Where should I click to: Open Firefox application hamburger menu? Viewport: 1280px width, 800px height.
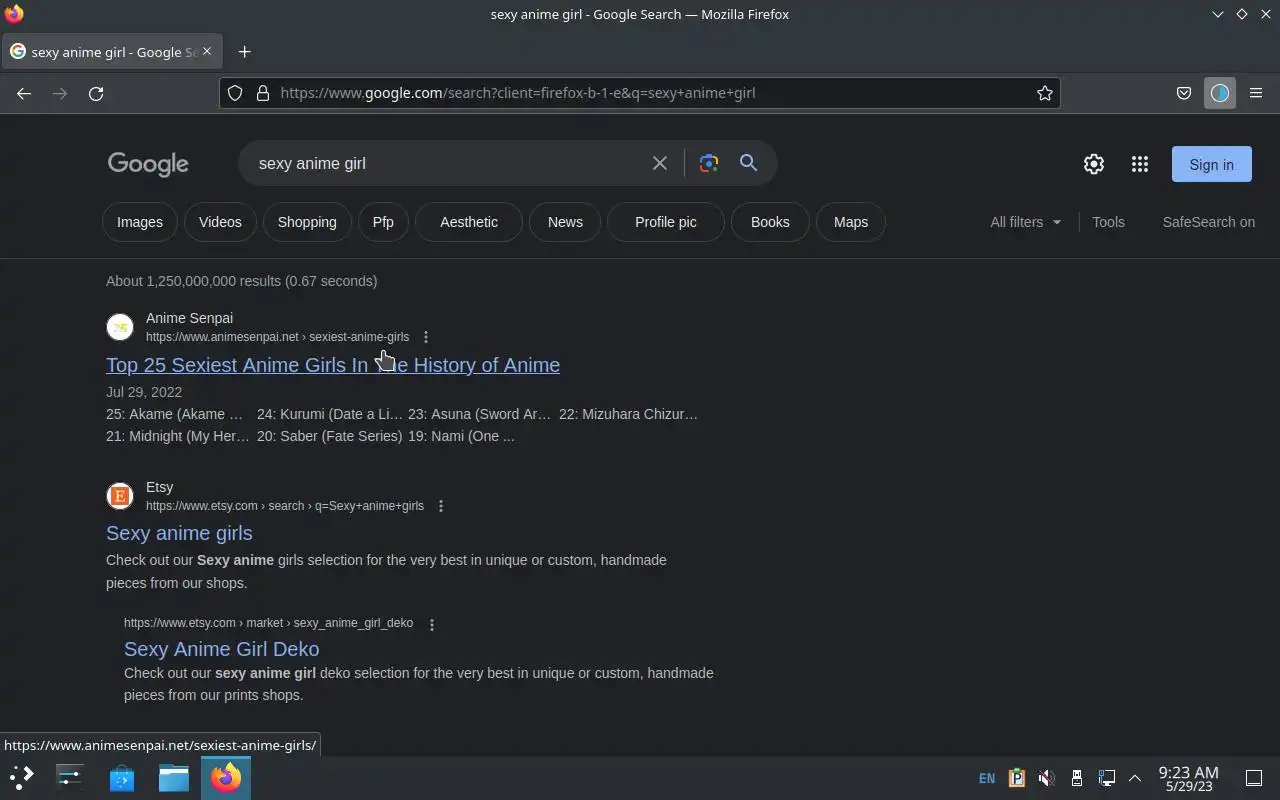[x=1256, y=93]
